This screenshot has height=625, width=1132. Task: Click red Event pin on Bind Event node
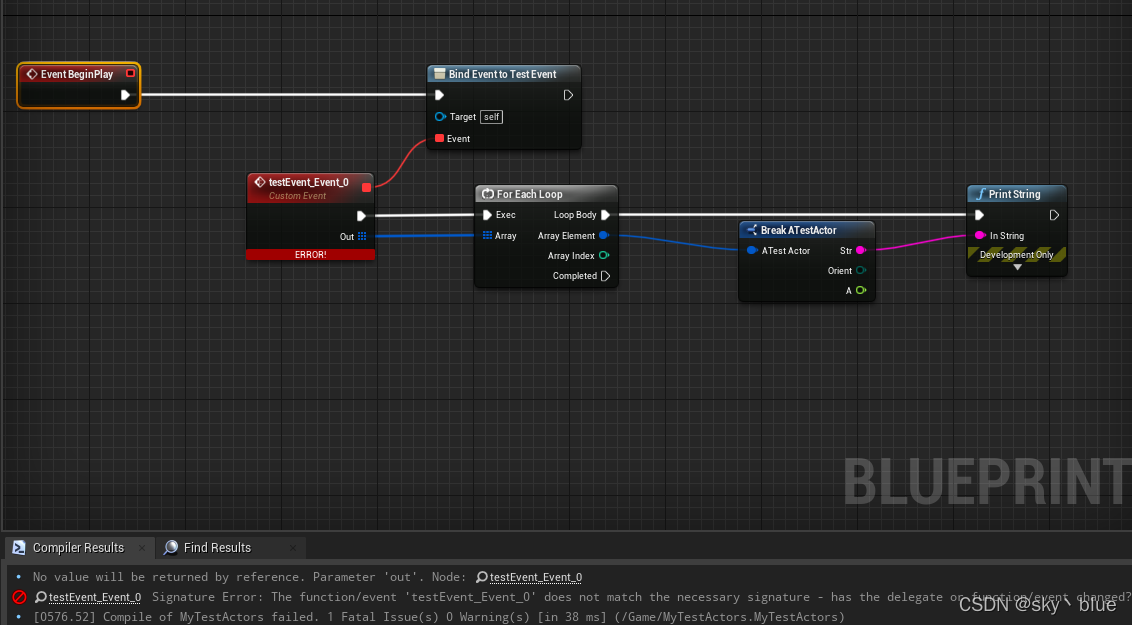[x=439, y=138]
